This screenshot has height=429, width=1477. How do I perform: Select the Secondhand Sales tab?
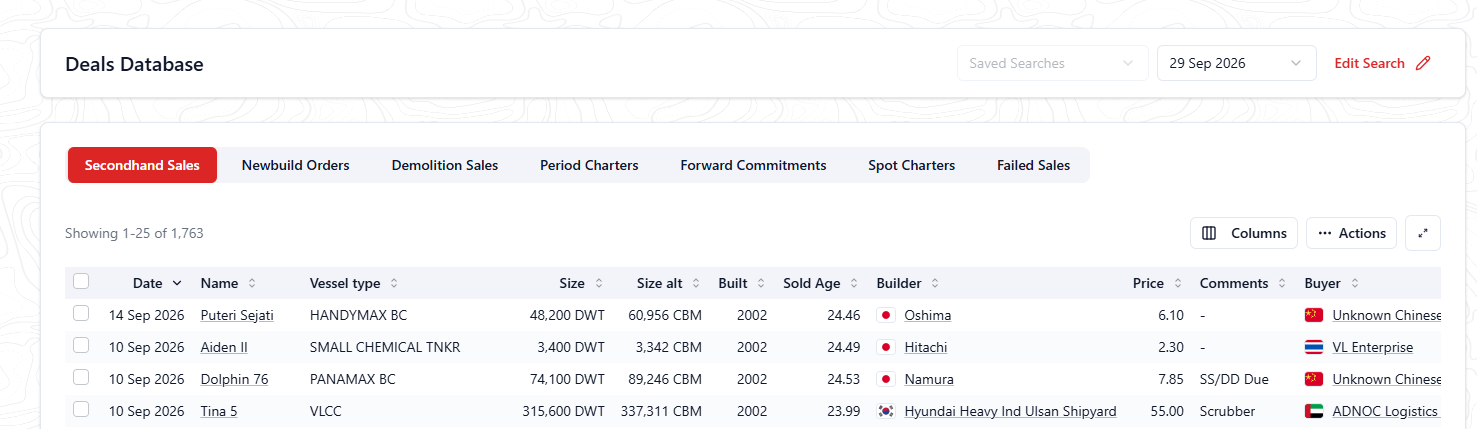pyautogui.click(x=142, y=165)
